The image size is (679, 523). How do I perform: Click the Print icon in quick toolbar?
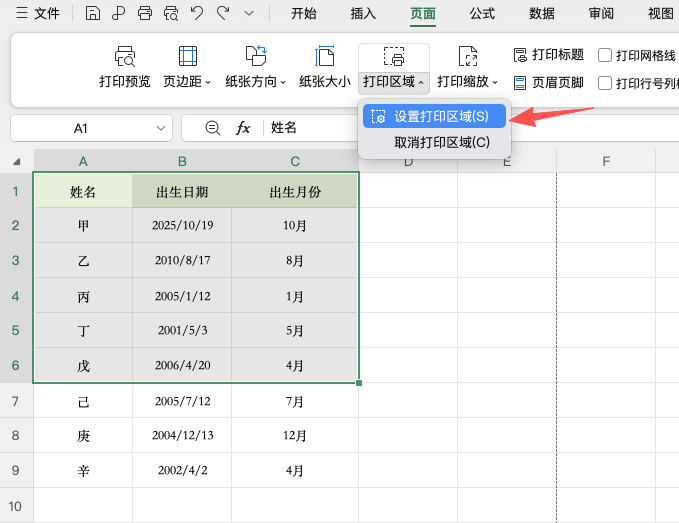point(145,13)
